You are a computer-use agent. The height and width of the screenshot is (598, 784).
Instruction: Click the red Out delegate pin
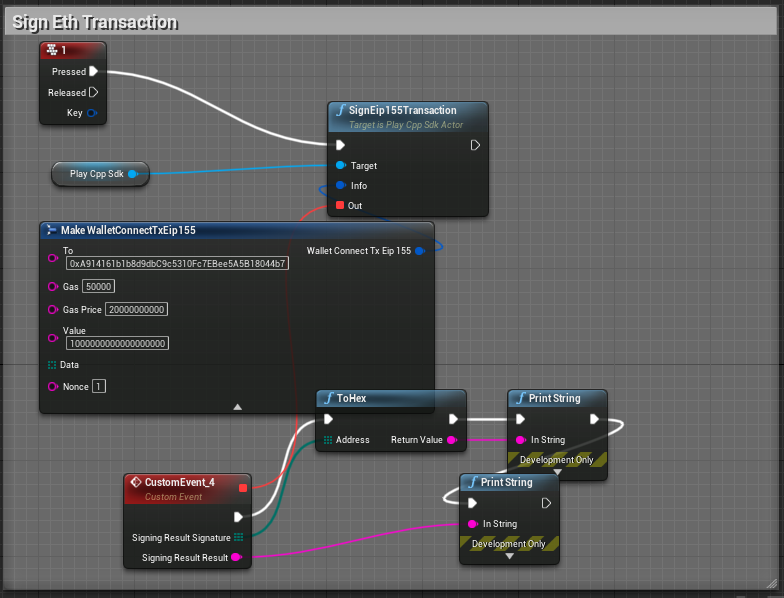click(x=341, y=206)
